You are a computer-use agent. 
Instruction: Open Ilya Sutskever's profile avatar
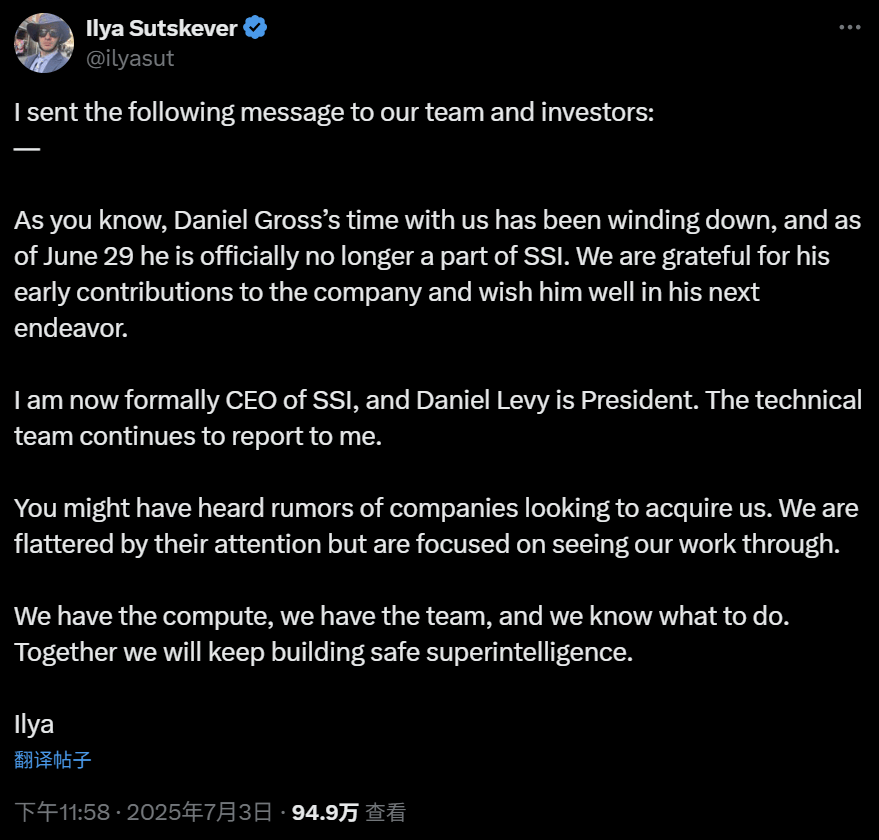pos(43,43)
